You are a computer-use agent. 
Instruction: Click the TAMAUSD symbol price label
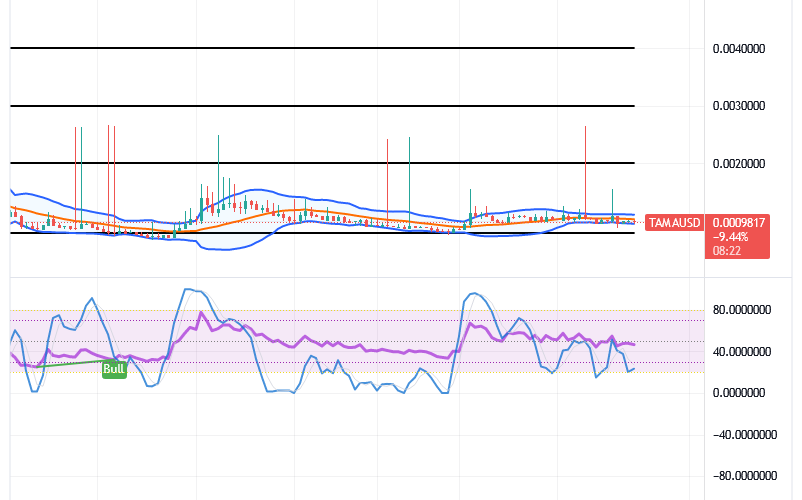(674, 222)
